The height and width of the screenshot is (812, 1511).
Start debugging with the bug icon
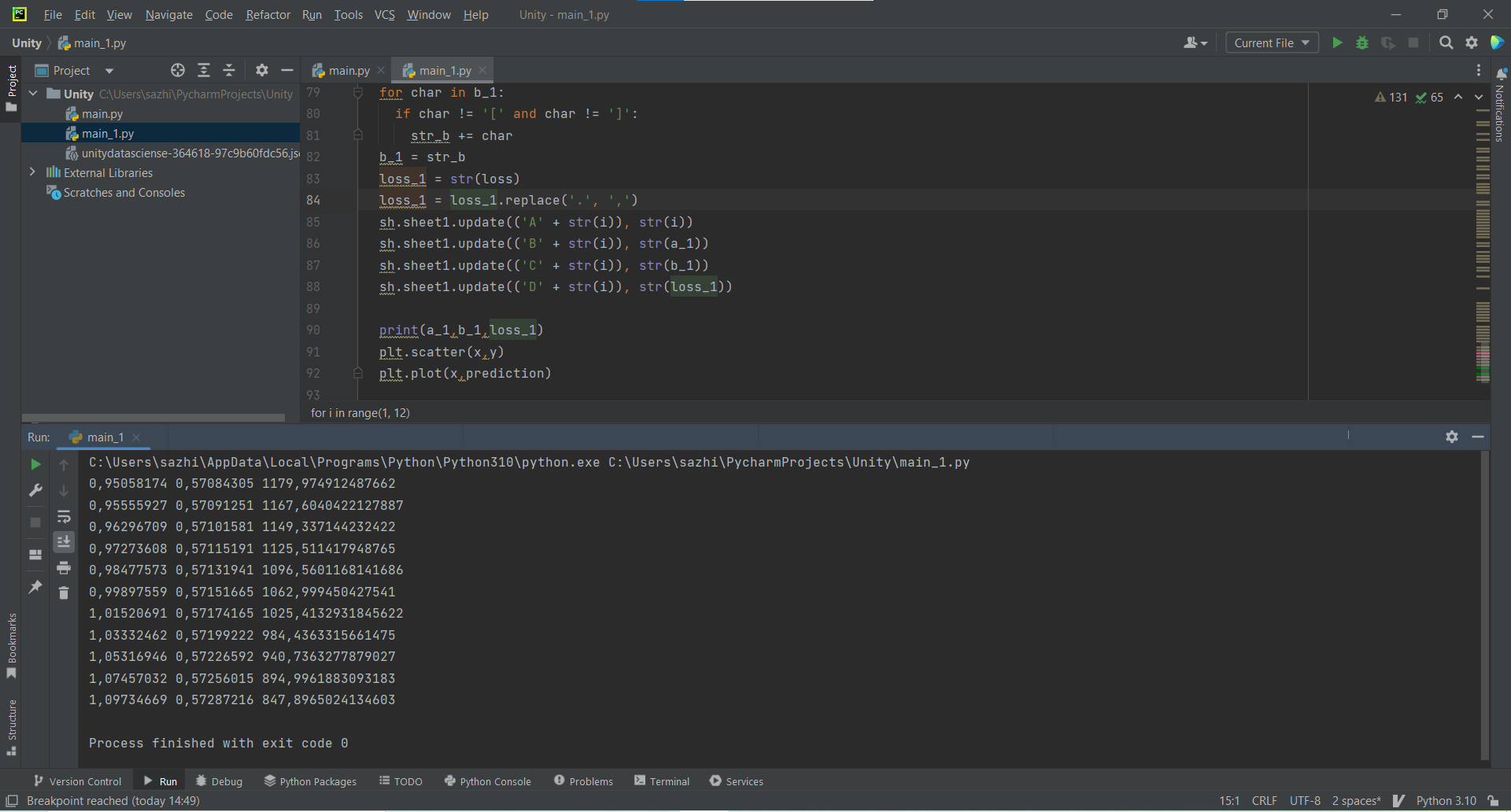1362,42
